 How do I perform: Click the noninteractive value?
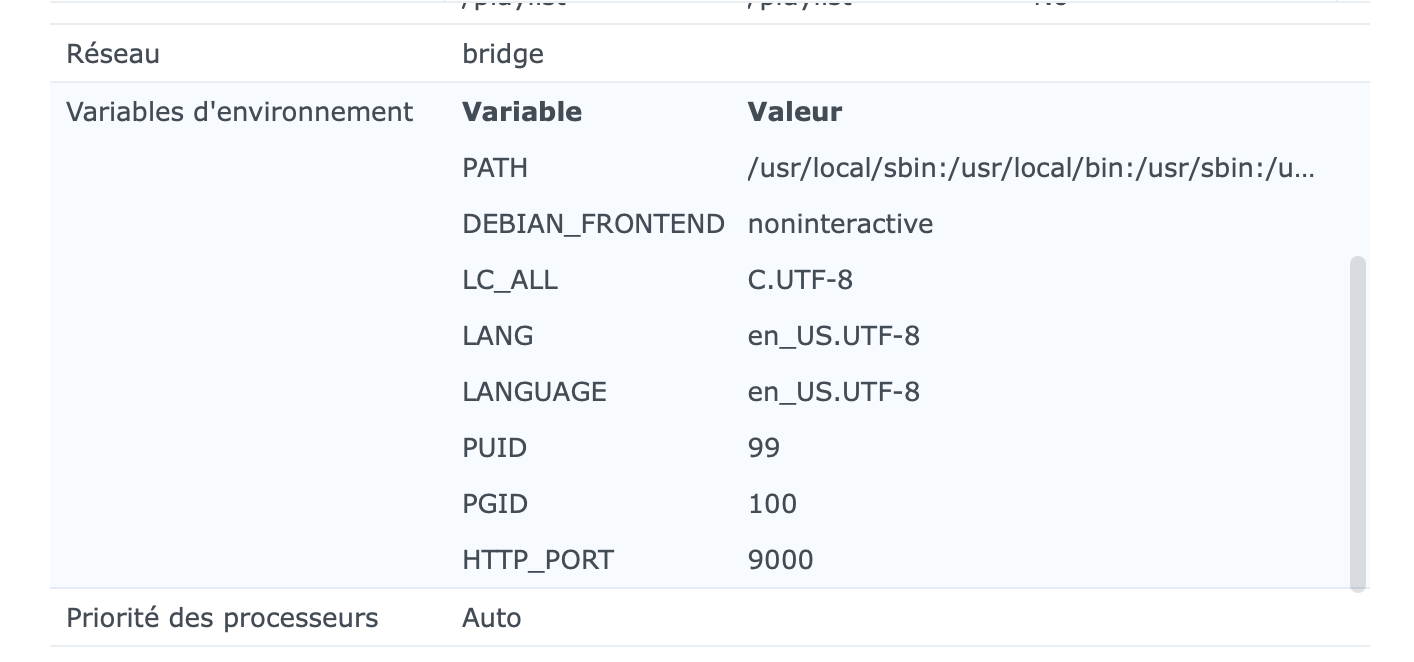point(840,224)
